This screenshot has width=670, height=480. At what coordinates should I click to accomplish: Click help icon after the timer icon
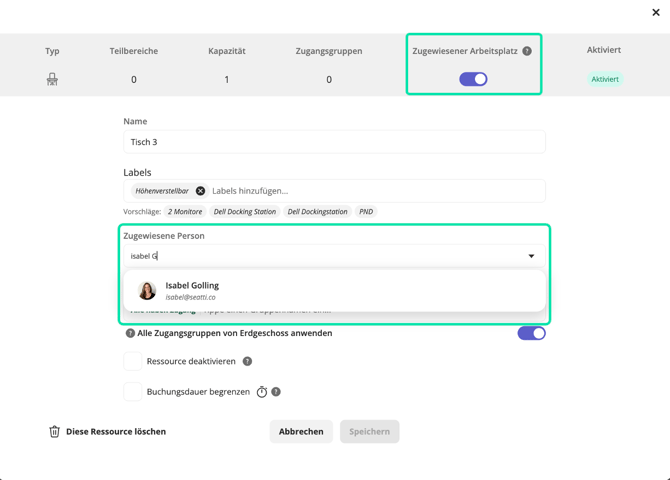click(x=276, y=392)
